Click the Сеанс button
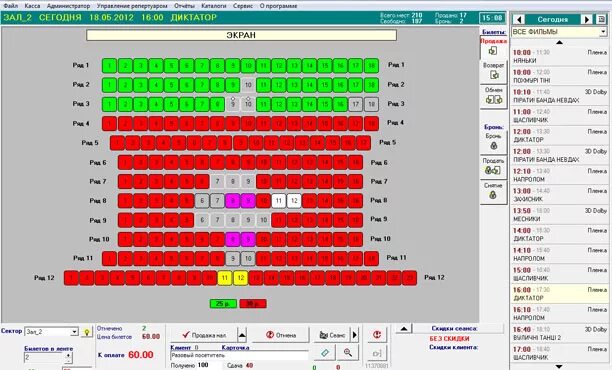Screen dimensions: 612x370 coord(332,335)
